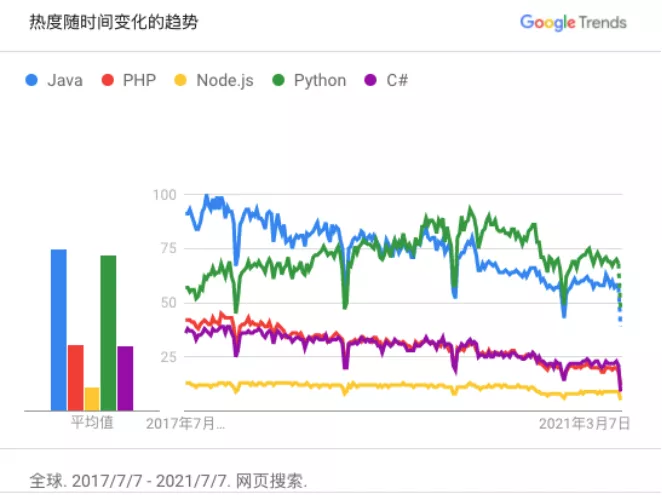Click the yellow Node.js legend dot
Viewport: 662px width, 495px height.
181,80
